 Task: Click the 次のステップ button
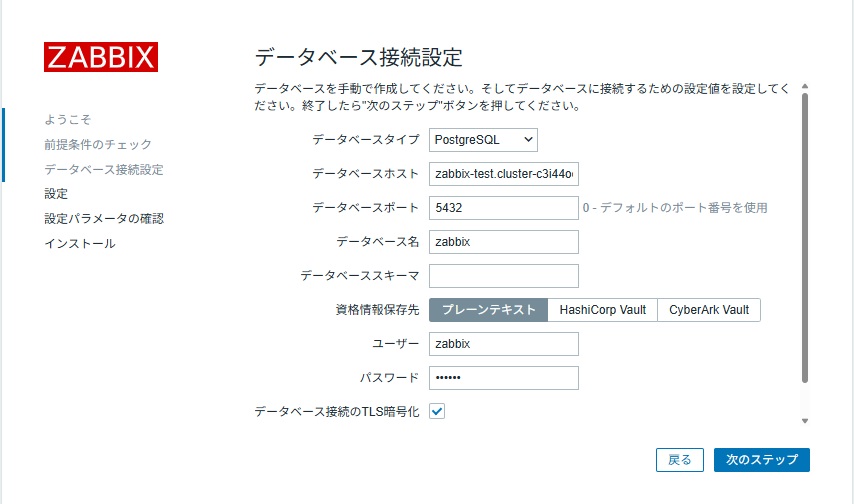point(762,460)
